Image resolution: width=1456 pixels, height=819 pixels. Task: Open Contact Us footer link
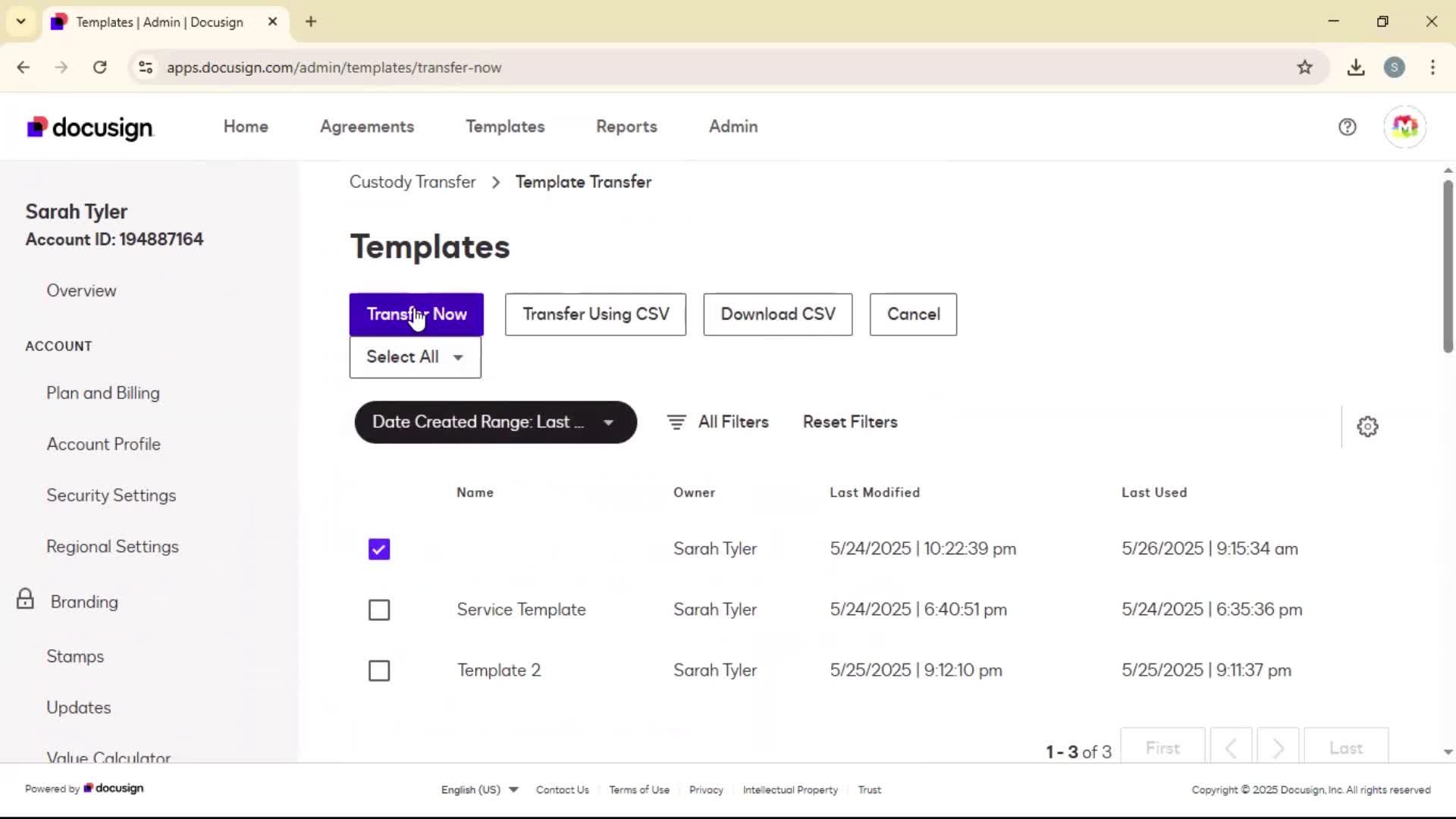[x=562, y=790]
